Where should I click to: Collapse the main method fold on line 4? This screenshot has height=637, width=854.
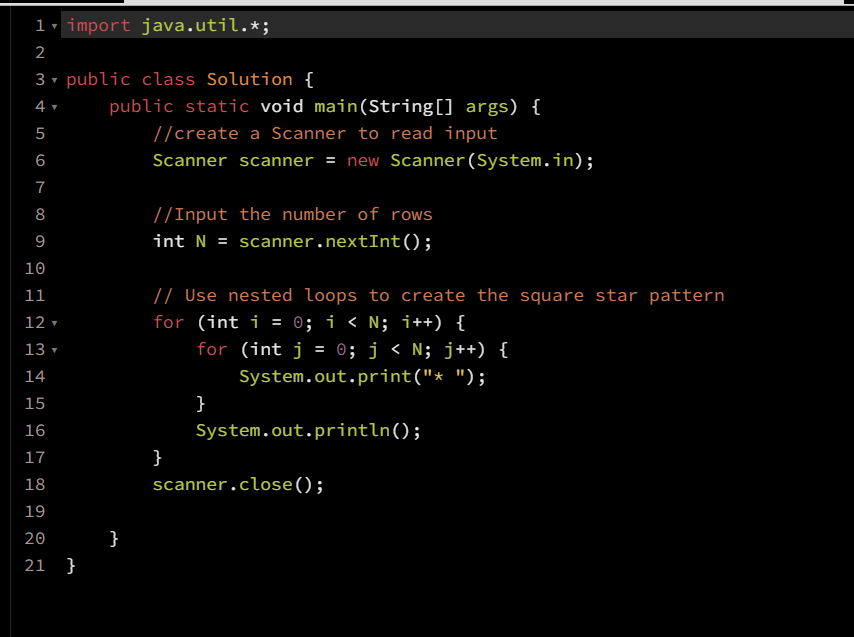[52, 106]
